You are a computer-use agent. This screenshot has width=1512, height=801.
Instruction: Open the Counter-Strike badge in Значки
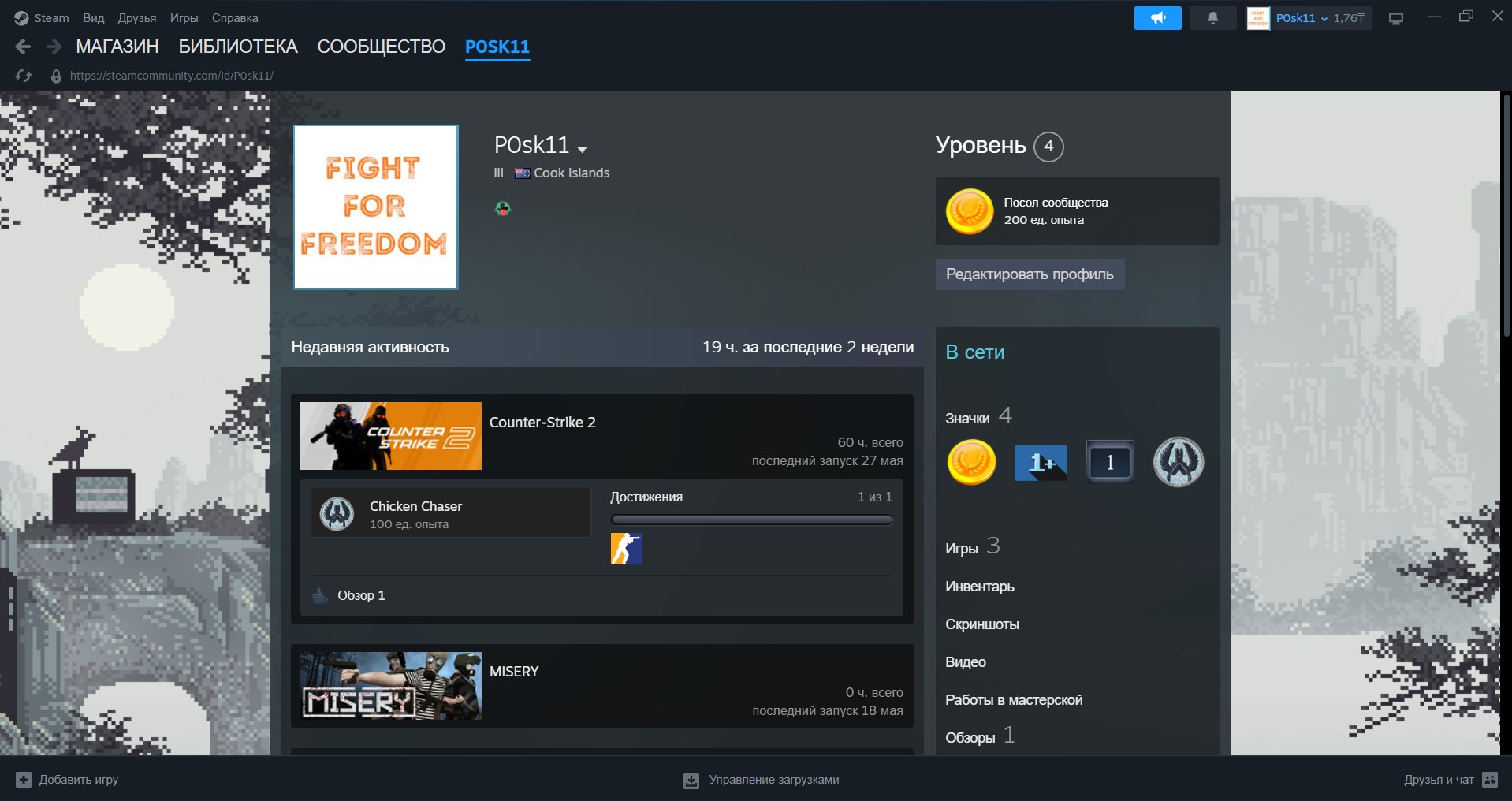(1179, 462)
